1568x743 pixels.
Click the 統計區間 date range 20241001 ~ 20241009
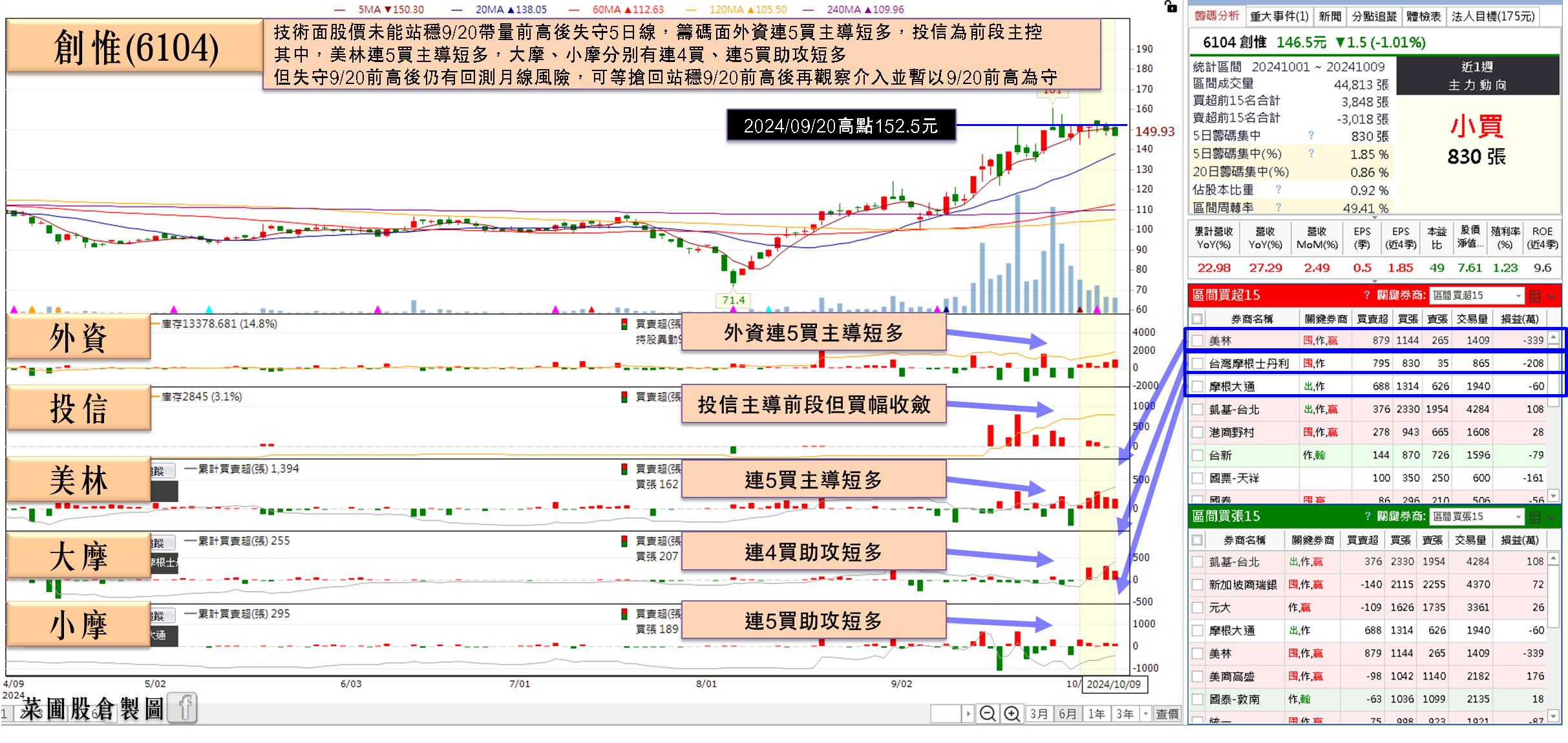point(1318,67)
